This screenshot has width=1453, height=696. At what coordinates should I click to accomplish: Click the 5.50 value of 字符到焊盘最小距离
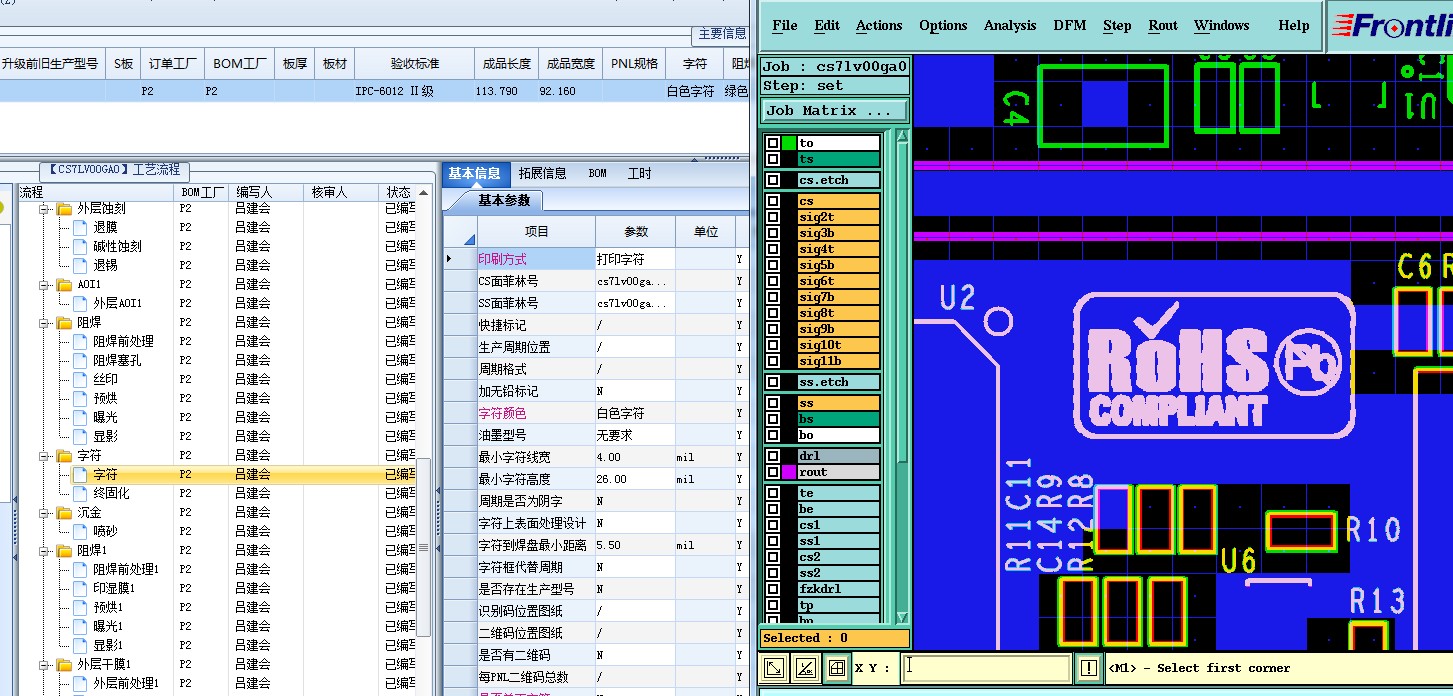pos(635,545)
